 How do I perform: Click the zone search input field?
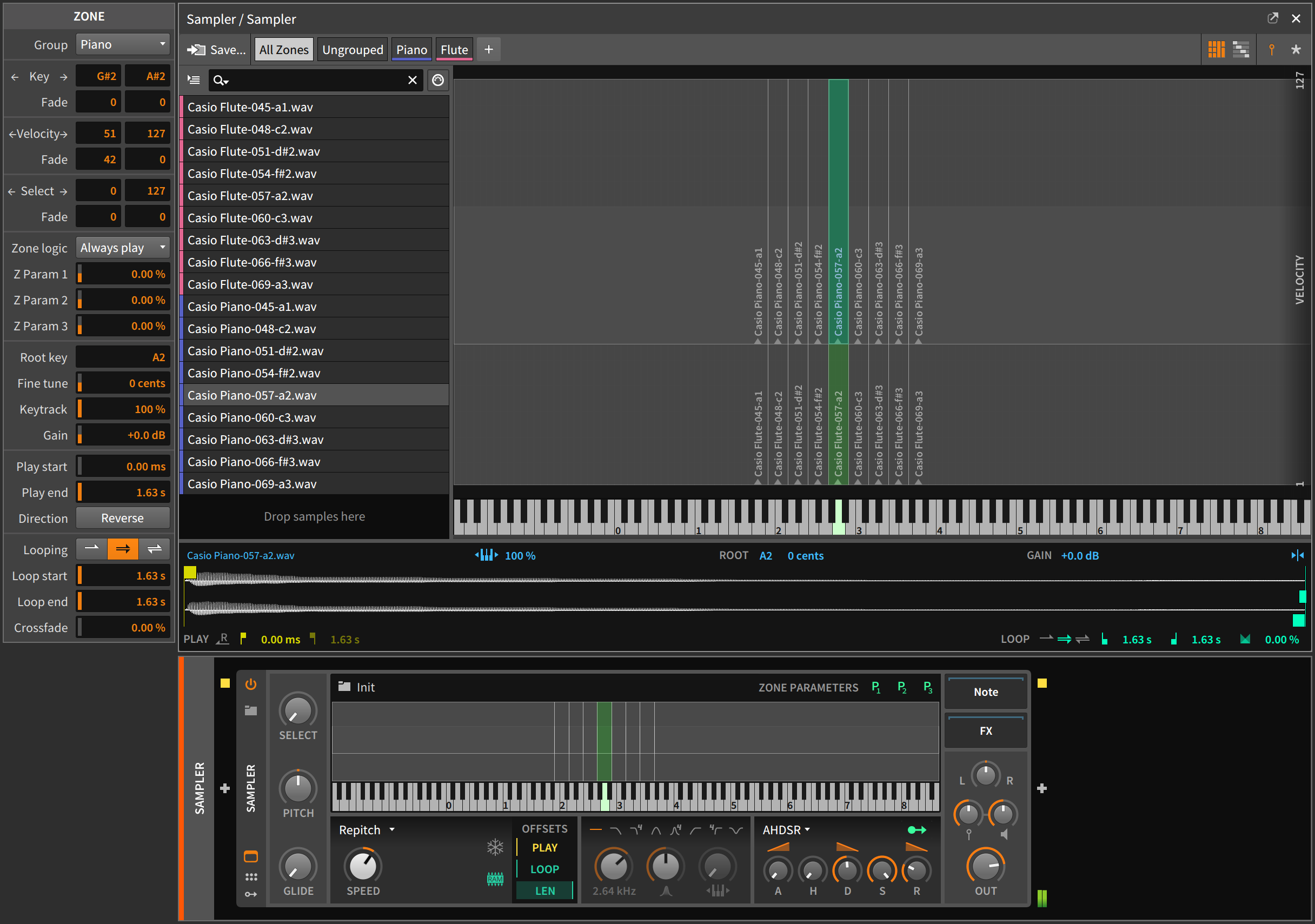[315, 80]
